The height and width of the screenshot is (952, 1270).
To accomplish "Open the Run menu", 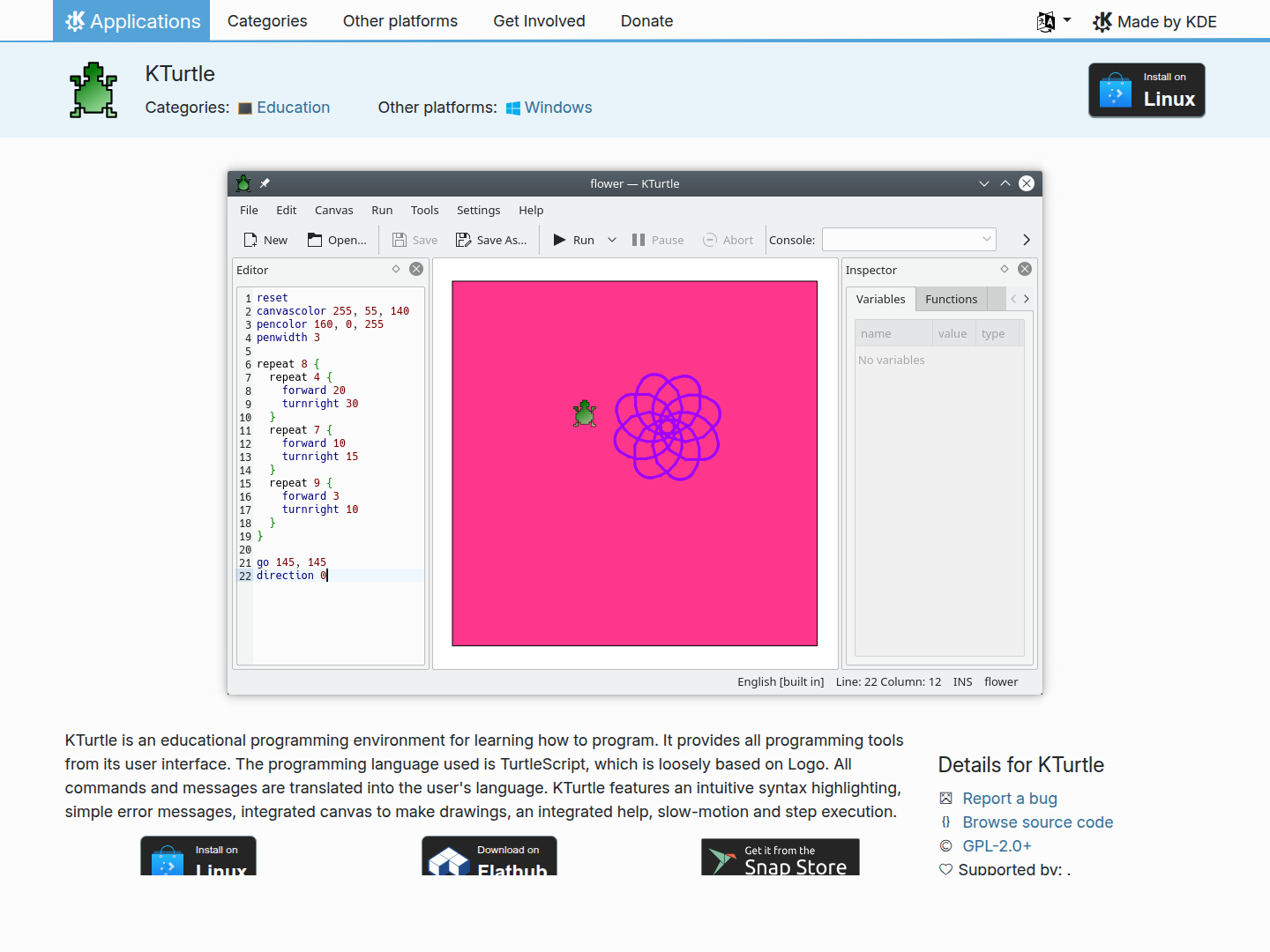I will (382, 210).
